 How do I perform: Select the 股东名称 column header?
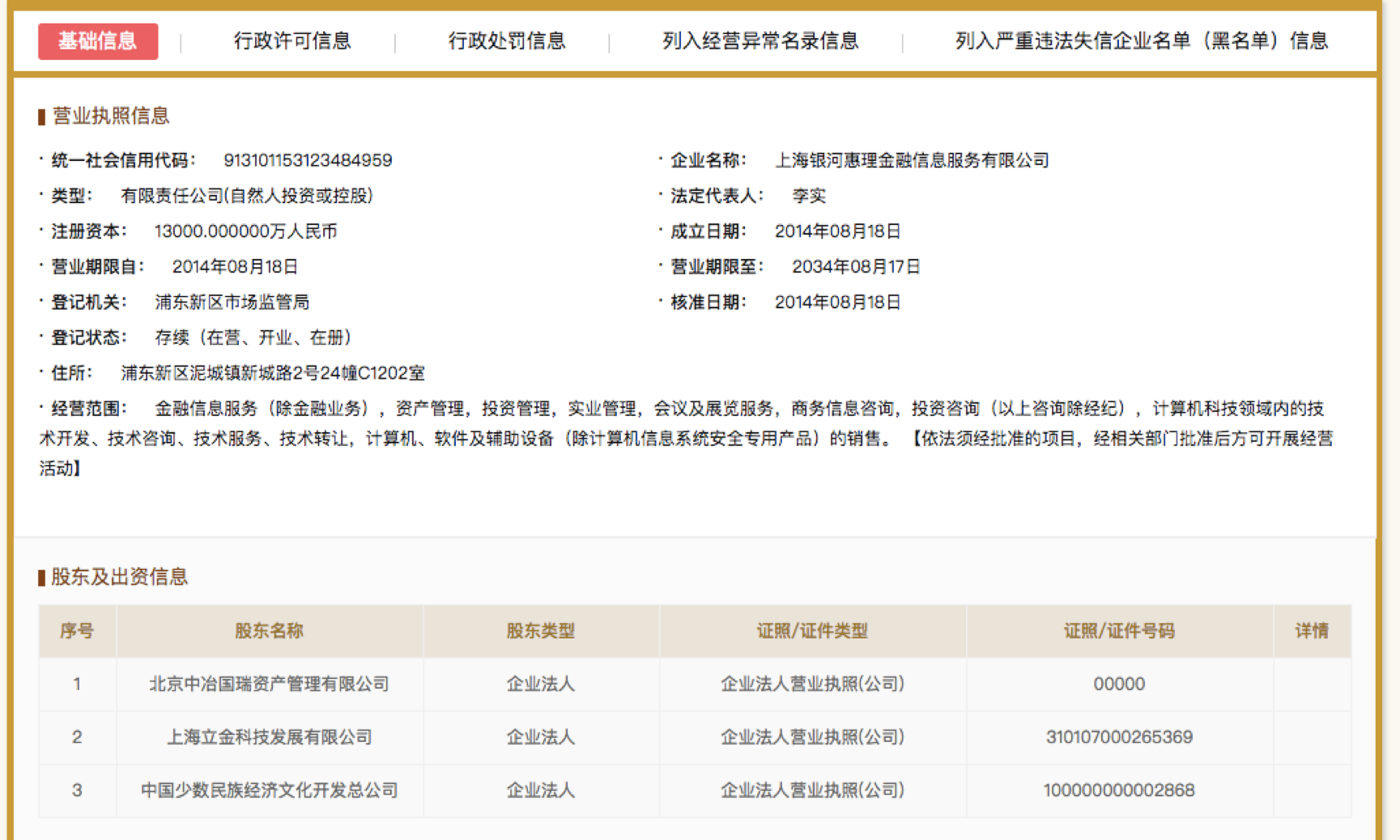[x=269, y=631]
